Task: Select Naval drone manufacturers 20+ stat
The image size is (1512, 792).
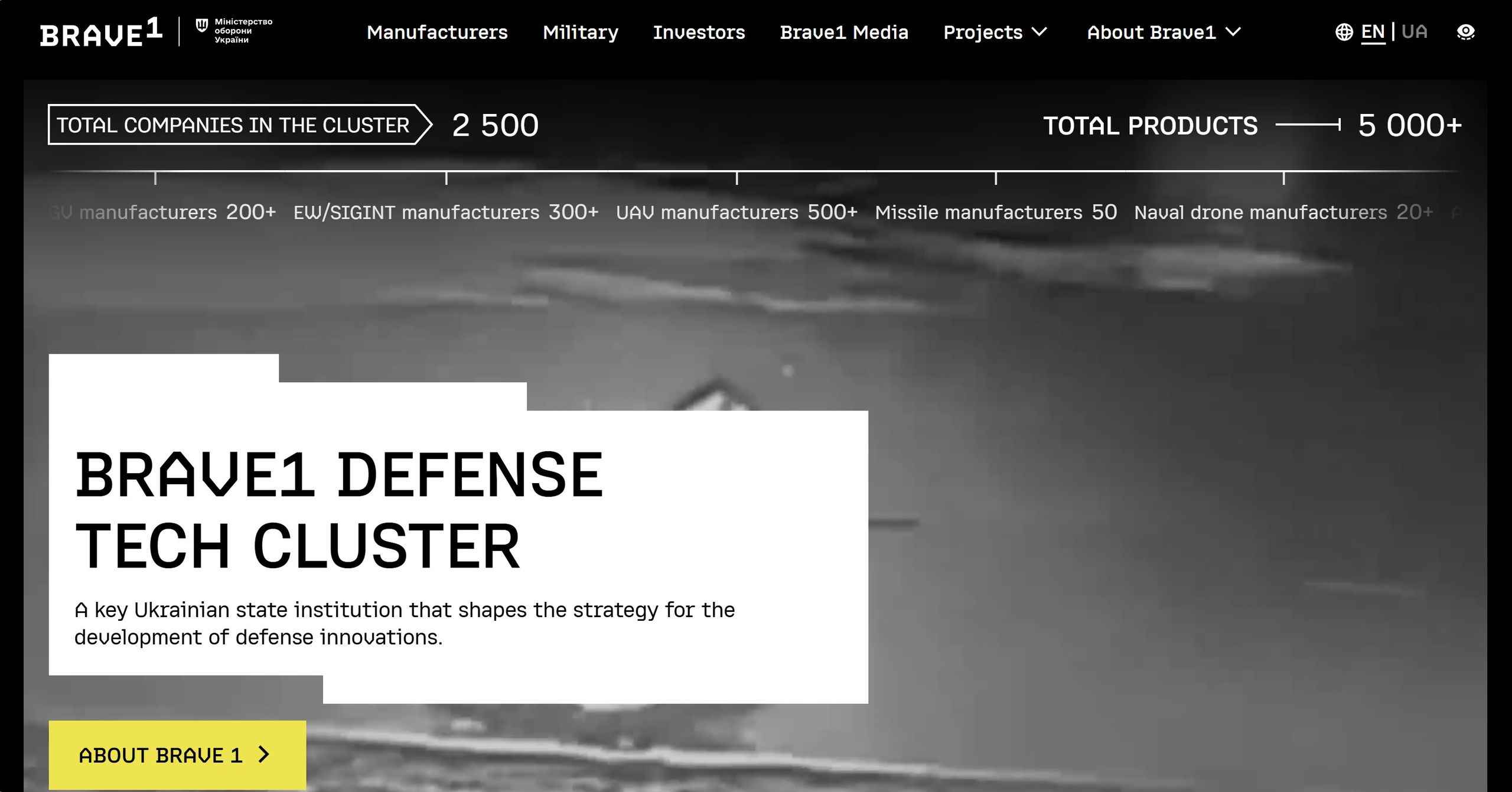Action: (x=1283, y=212)
